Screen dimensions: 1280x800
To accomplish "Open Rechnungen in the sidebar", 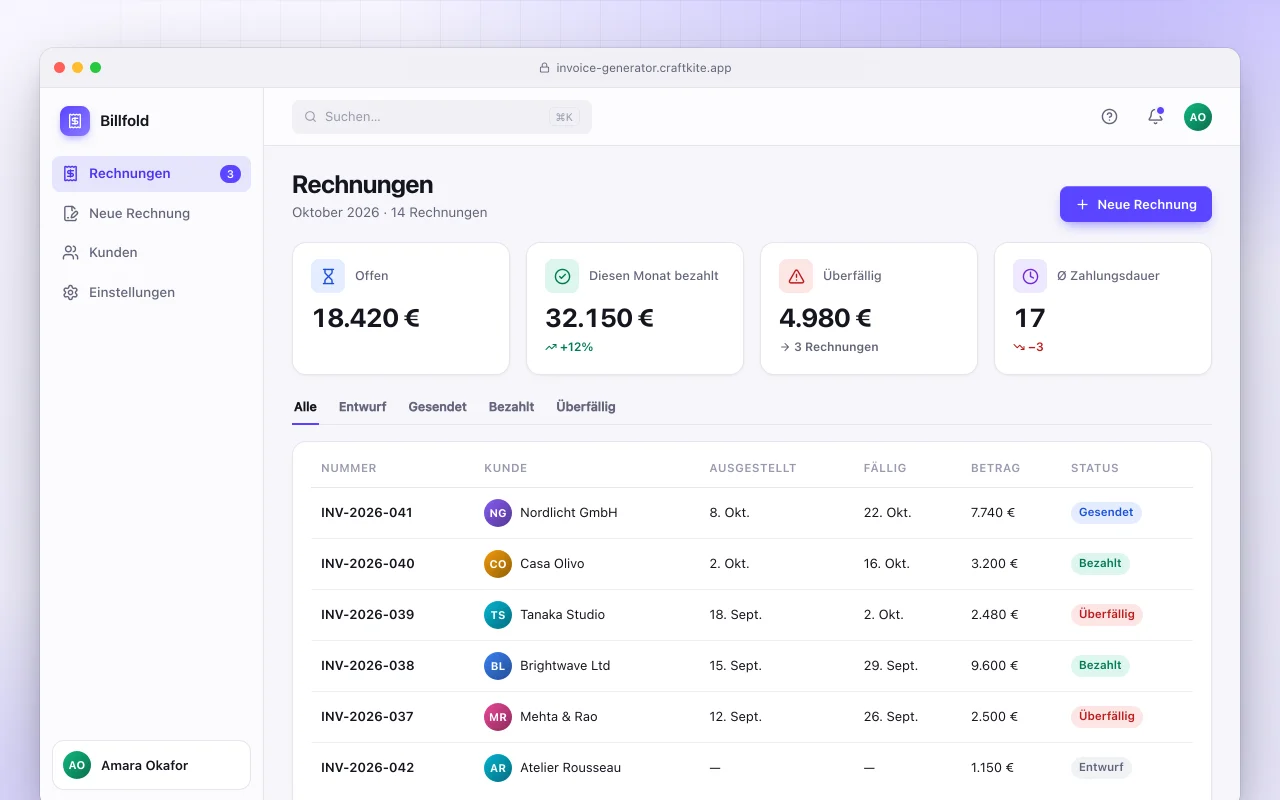I will (151, 174).
